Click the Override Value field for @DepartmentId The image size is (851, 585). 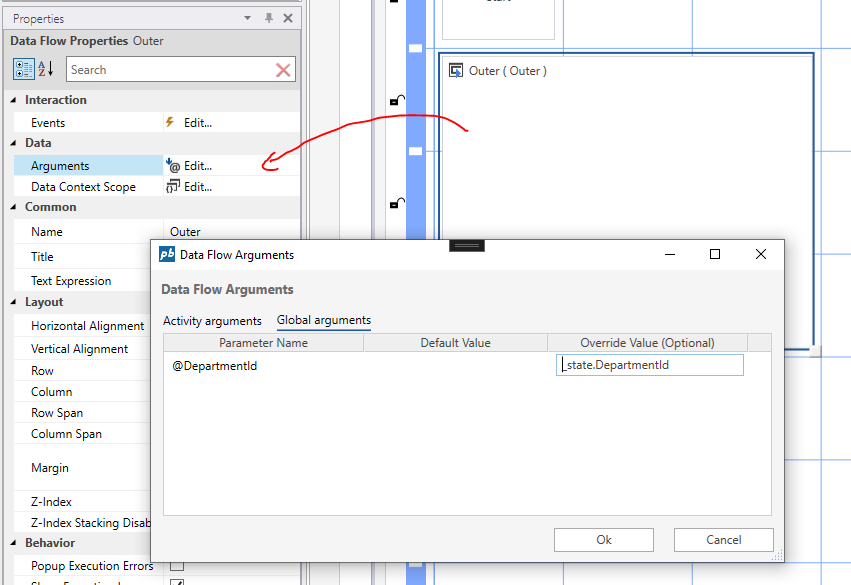pos(650,365)
